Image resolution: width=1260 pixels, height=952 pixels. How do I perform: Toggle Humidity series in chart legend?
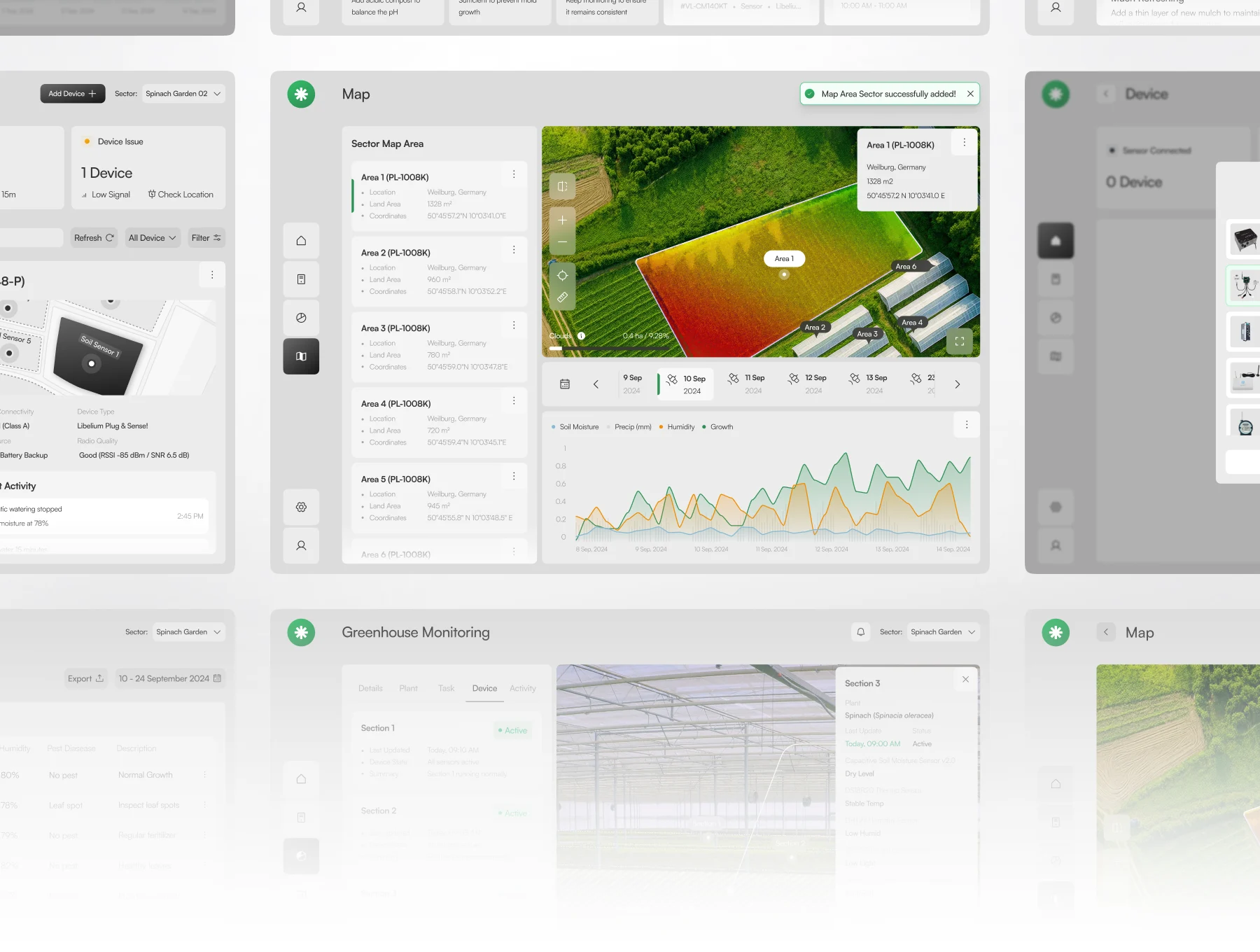click(676, 427)
